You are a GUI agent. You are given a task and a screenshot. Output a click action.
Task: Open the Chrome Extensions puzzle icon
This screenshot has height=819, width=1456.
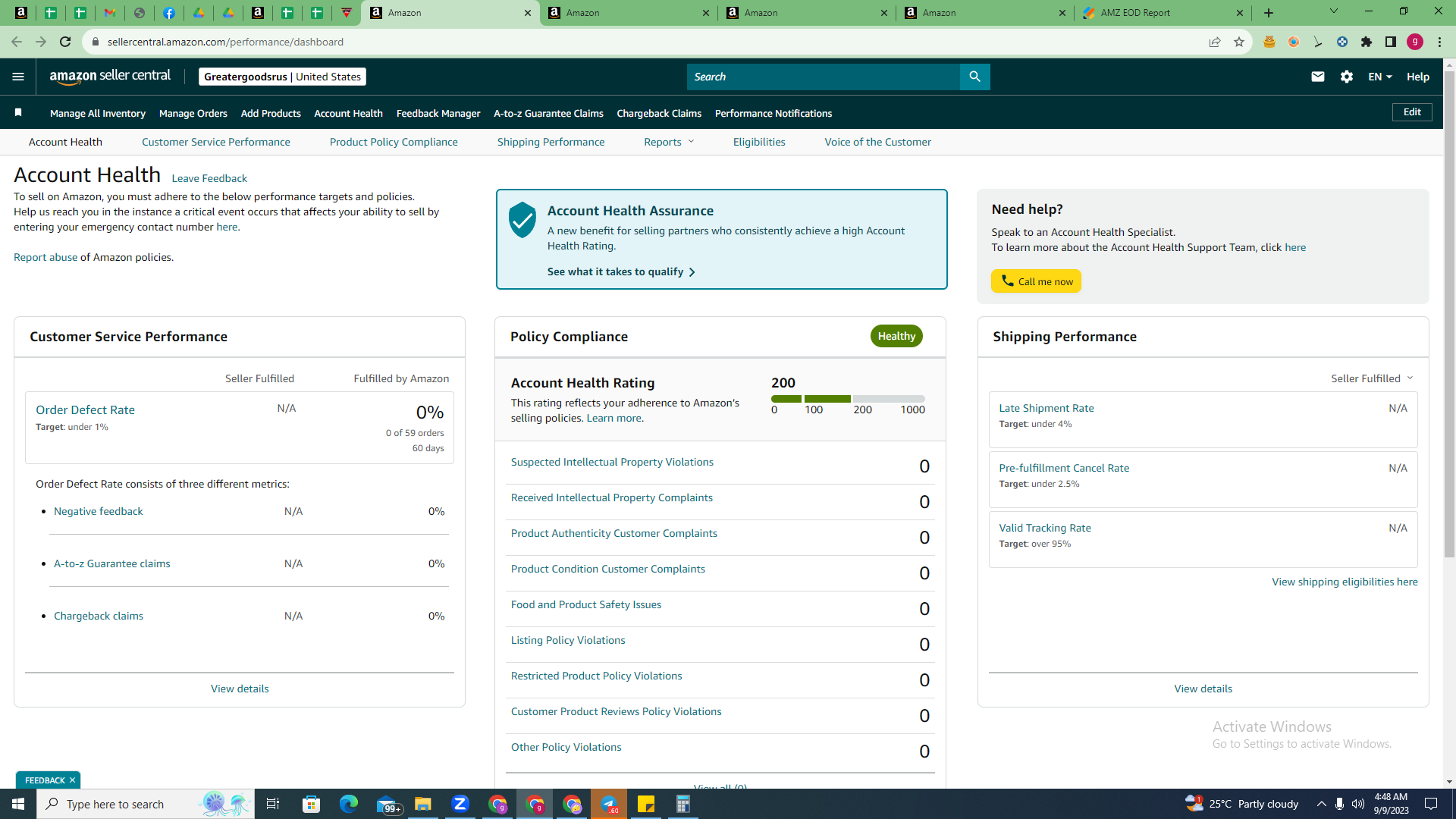[1367, 42]
